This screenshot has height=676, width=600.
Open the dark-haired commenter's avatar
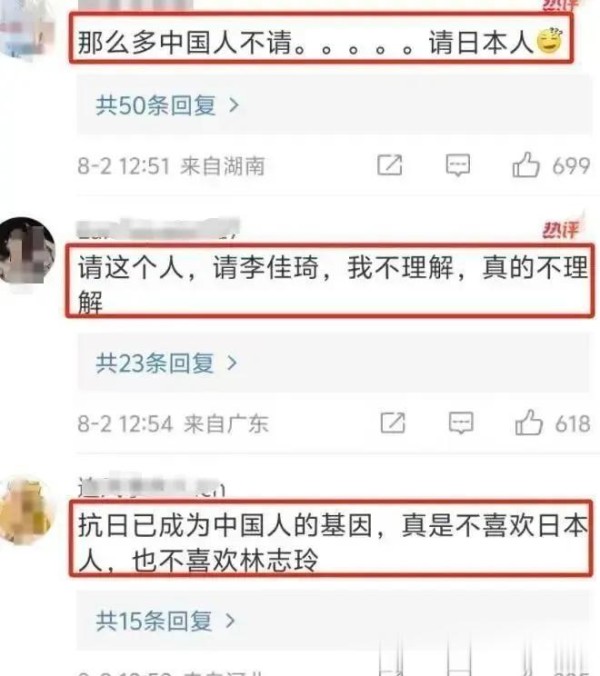27,251
